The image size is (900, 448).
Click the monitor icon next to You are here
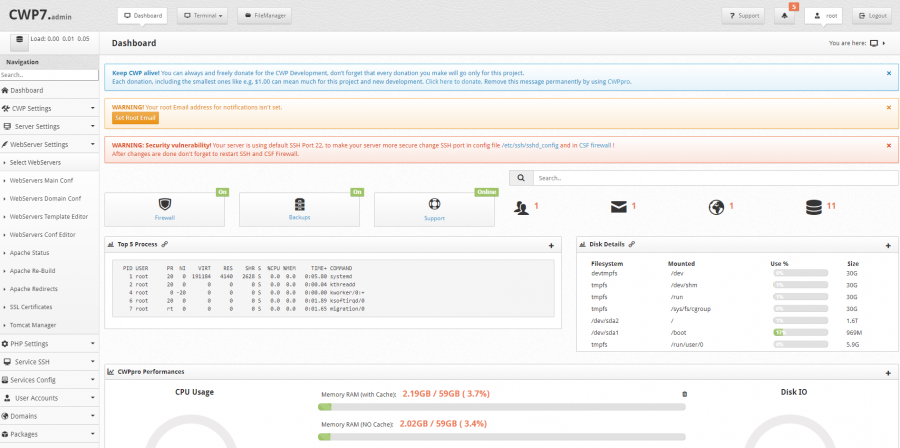(874, 43)
